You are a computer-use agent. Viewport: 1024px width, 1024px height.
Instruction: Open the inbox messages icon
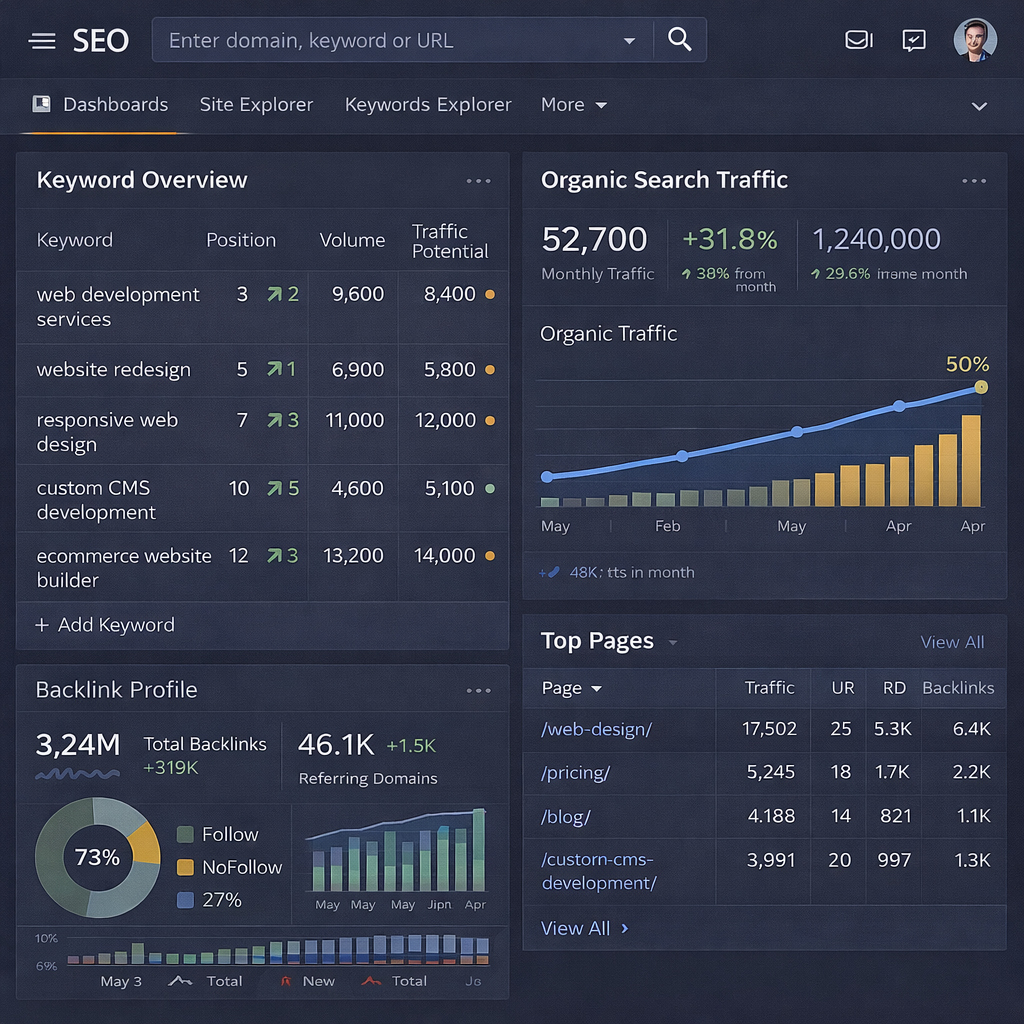point(858,40)
